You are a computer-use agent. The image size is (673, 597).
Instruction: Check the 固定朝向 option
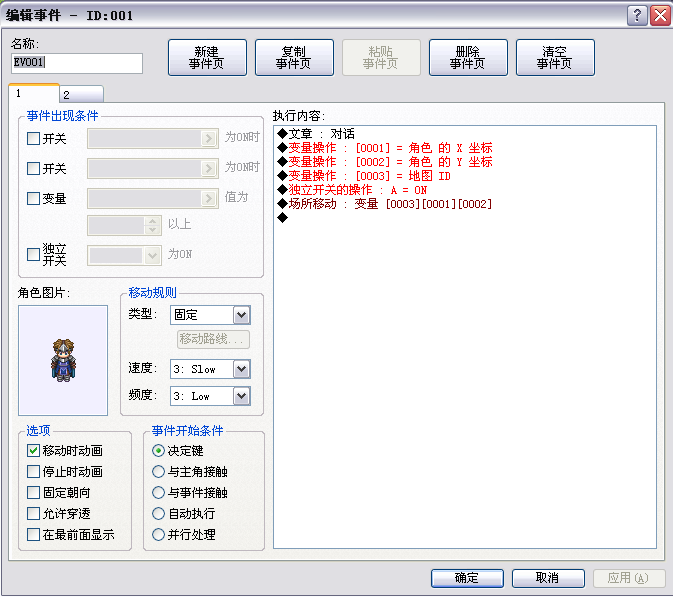coord(33,492)
